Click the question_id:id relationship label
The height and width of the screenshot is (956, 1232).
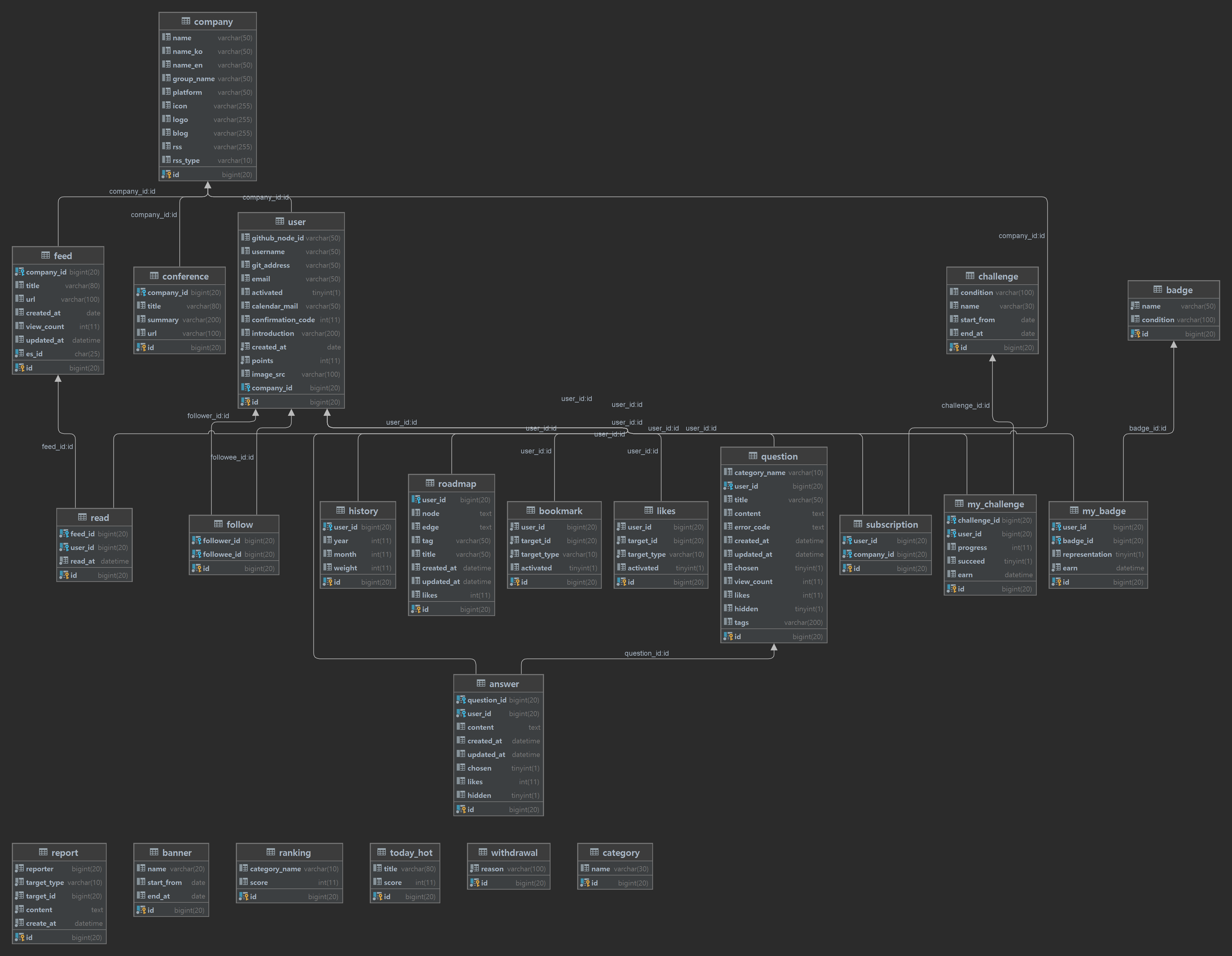point(646,653)
